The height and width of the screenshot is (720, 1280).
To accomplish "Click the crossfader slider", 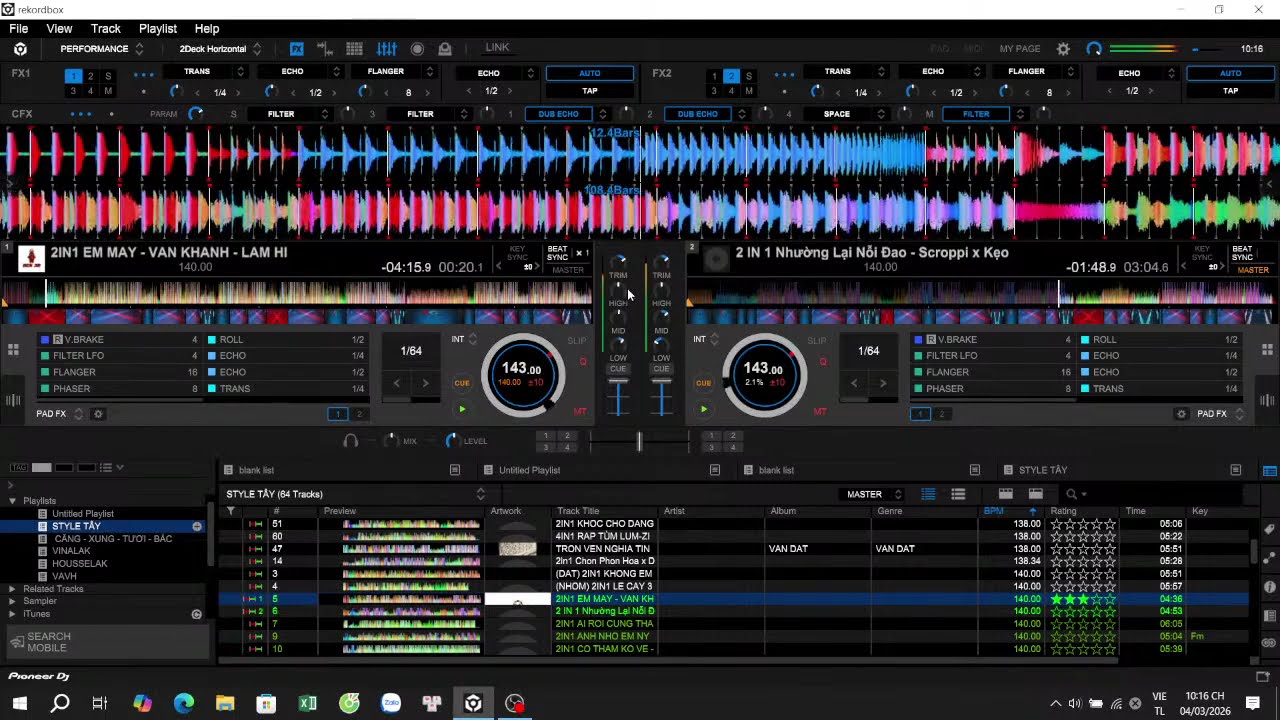I will pyautogui.click(x=639, y=441).
